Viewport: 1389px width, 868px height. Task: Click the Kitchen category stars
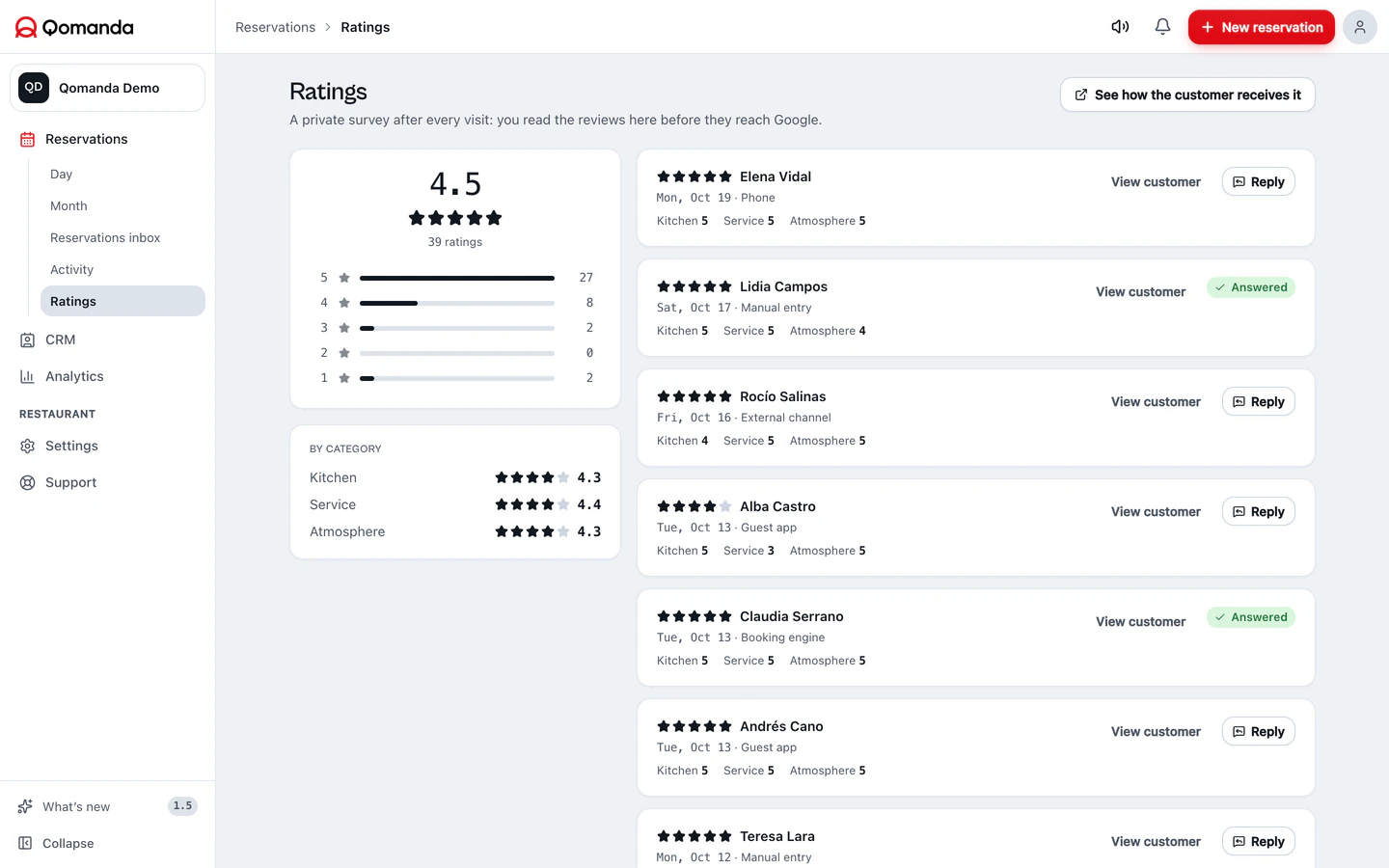pos(532,477)
